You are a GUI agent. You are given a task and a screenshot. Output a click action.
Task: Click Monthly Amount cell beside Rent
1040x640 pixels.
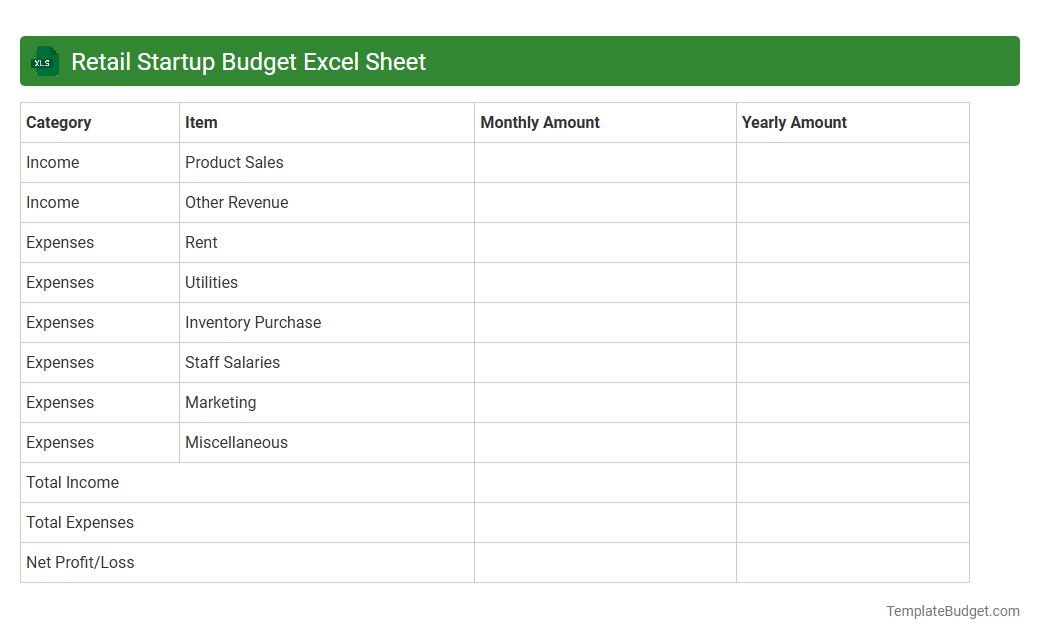point(605,242)
